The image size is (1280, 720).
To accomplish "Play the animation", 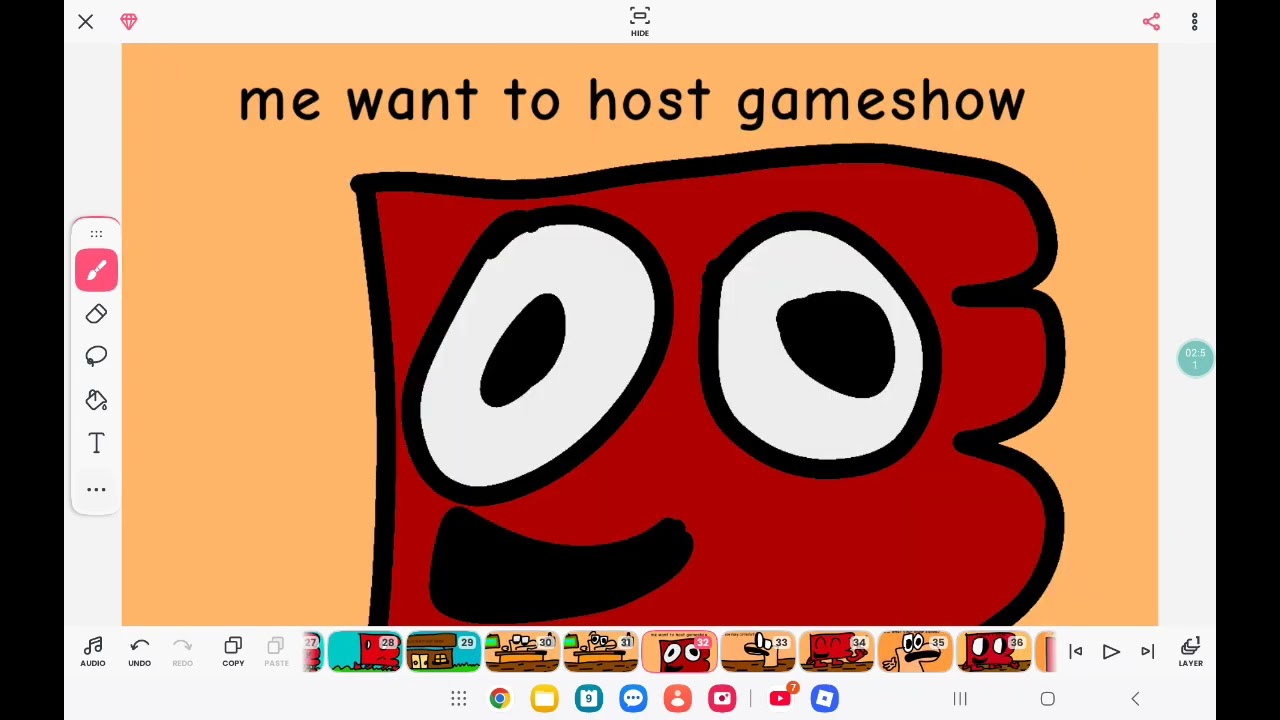I will pos(1111,652).
